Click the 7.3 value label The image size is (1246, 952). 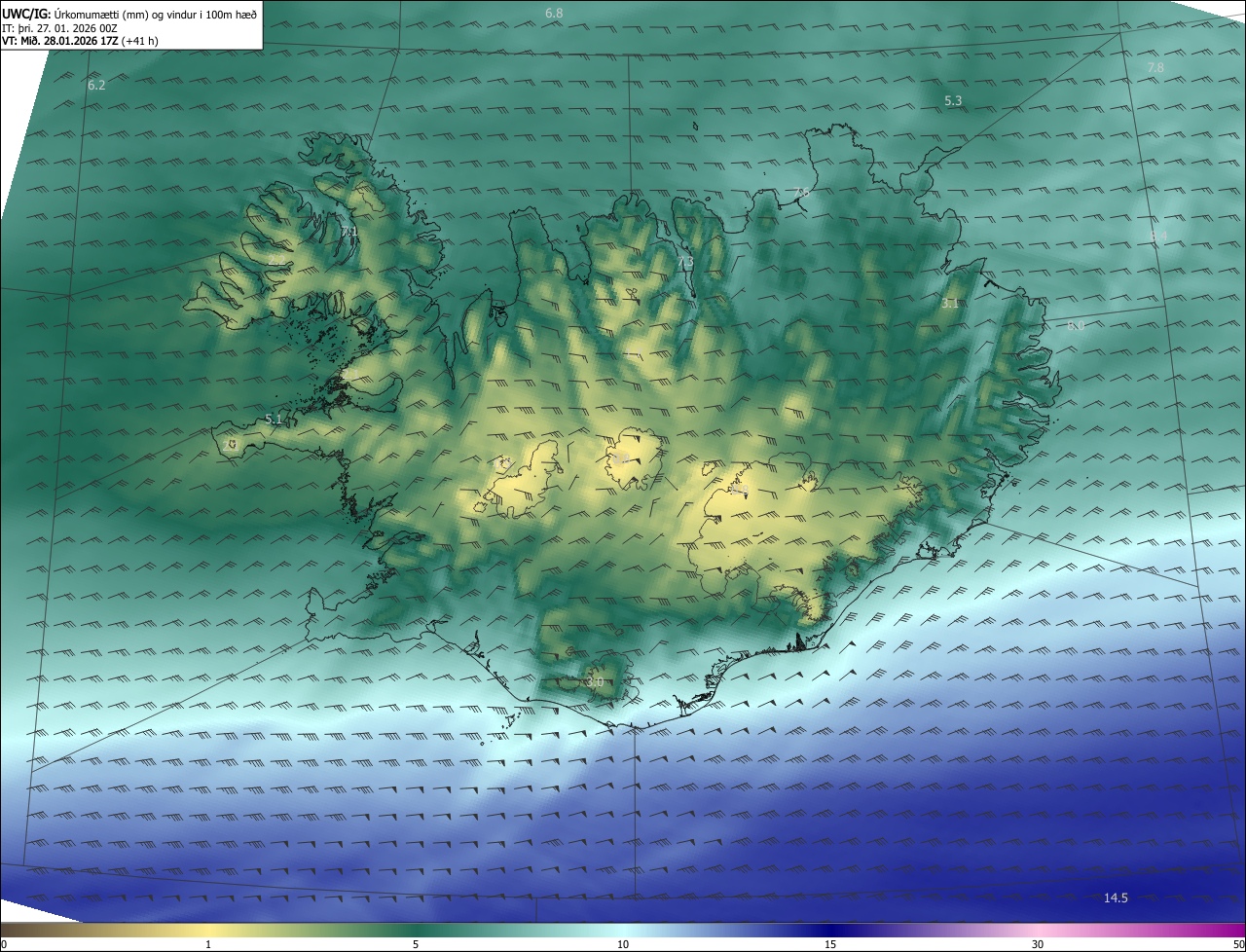click(x=685, y=263)
